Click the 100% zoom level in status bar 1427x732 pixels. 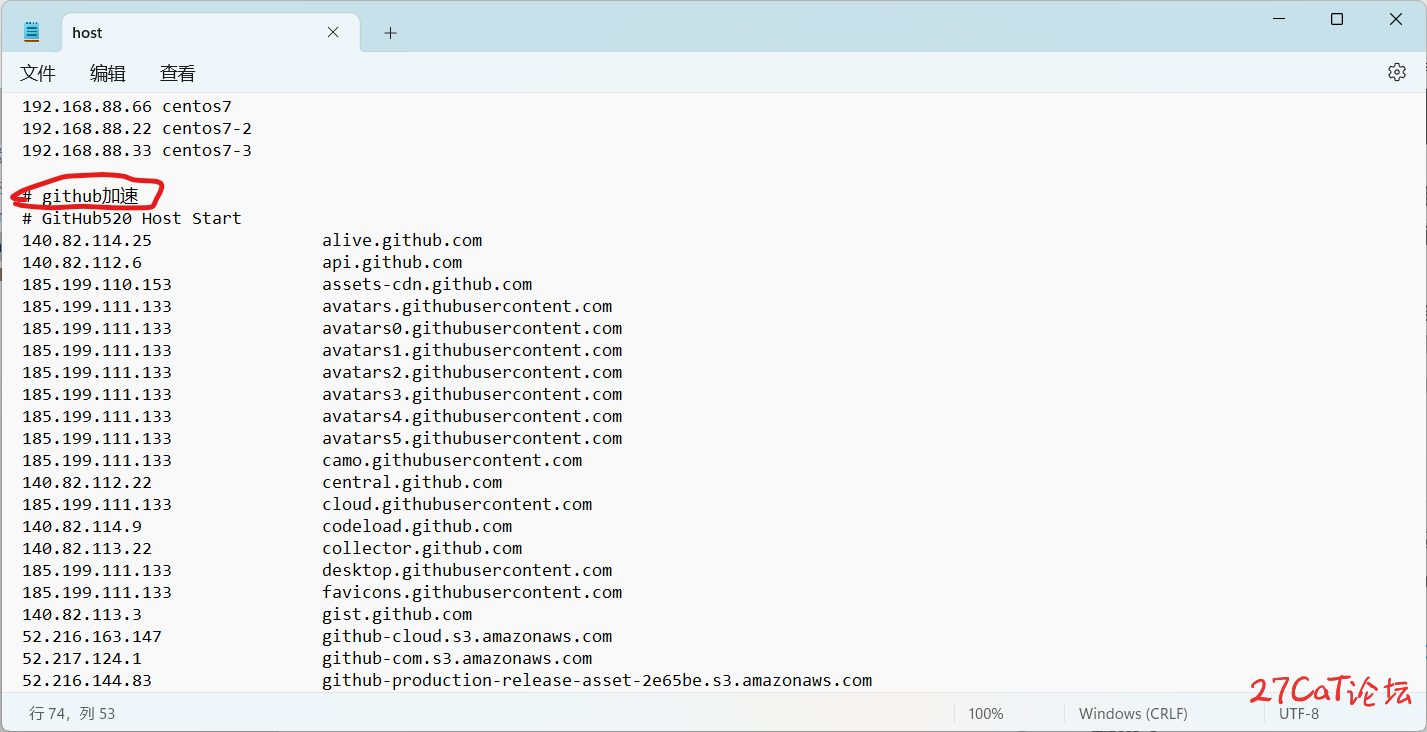coord(986,714)
